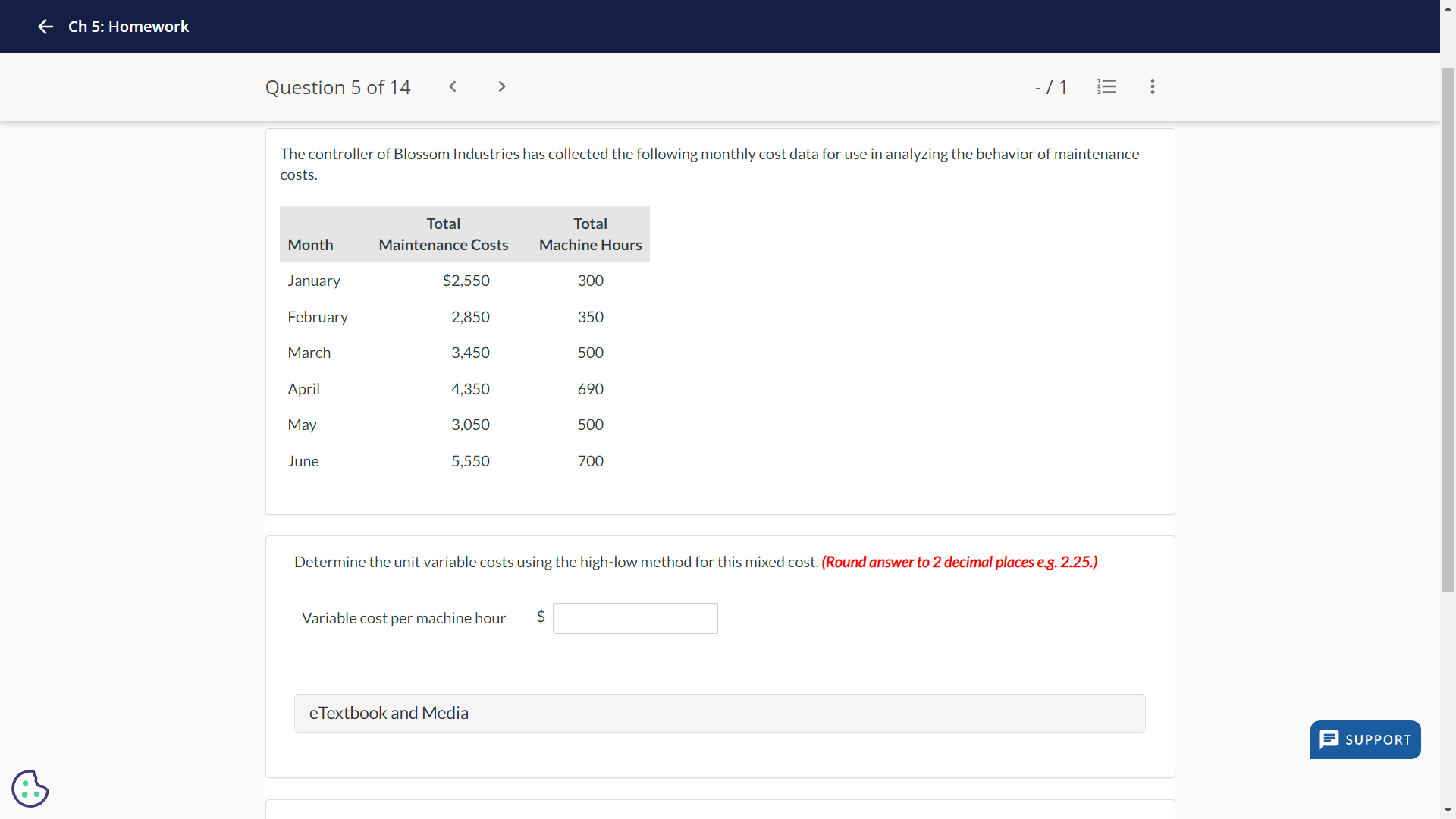The height and width of the screenshot is (819, 1456).
Task: Click the back arrow to exit homework
Action: pos(45,27)
